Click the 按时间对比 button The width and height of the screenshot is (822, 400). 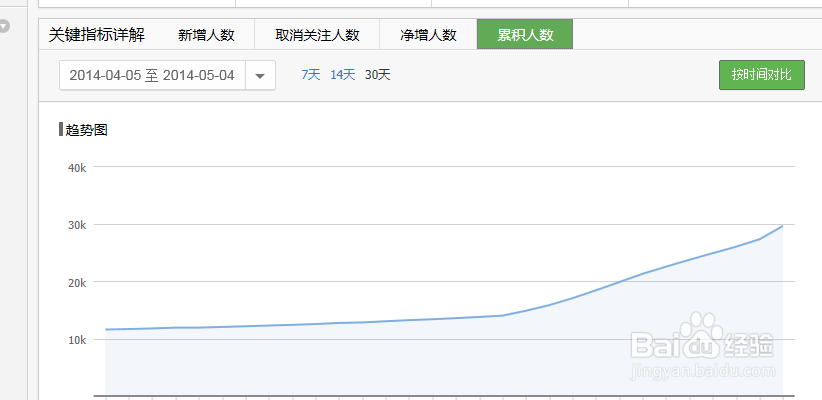[x=762, y=75]
